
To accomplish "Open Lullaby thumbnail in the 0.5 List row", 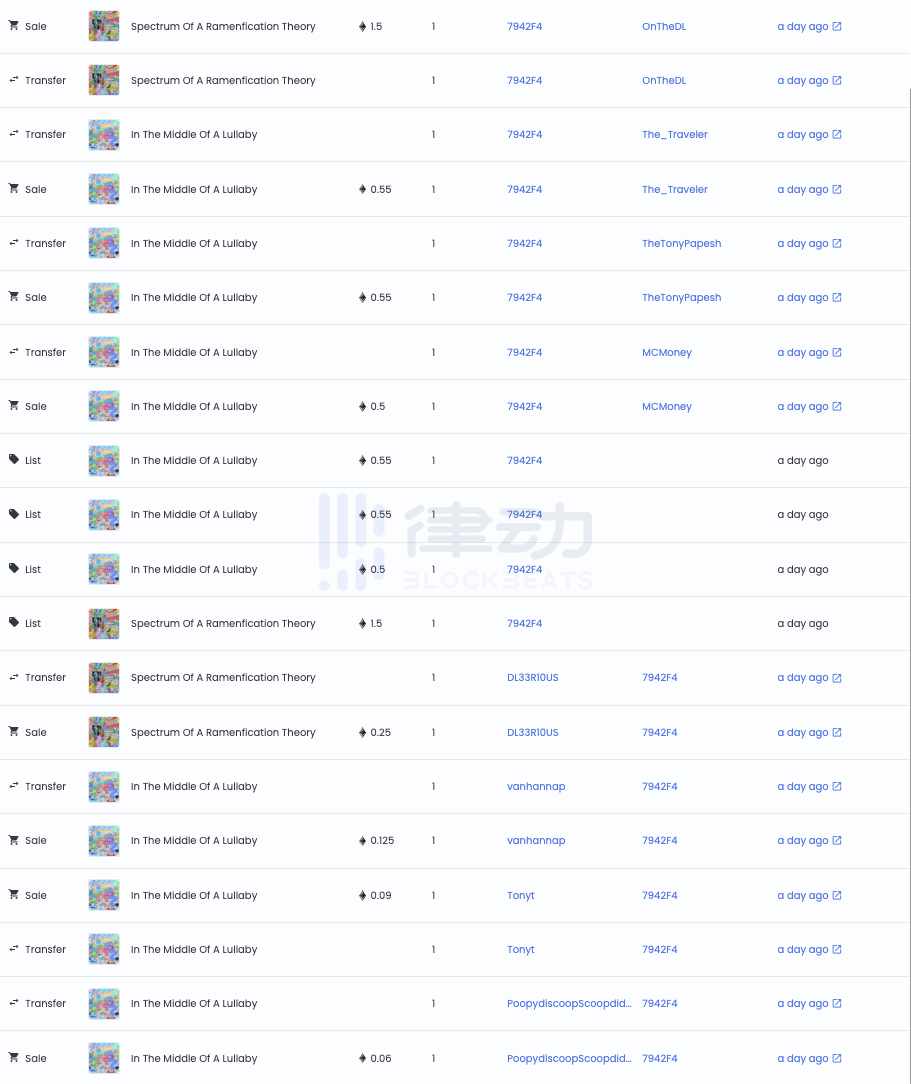I will pos(104,569).
